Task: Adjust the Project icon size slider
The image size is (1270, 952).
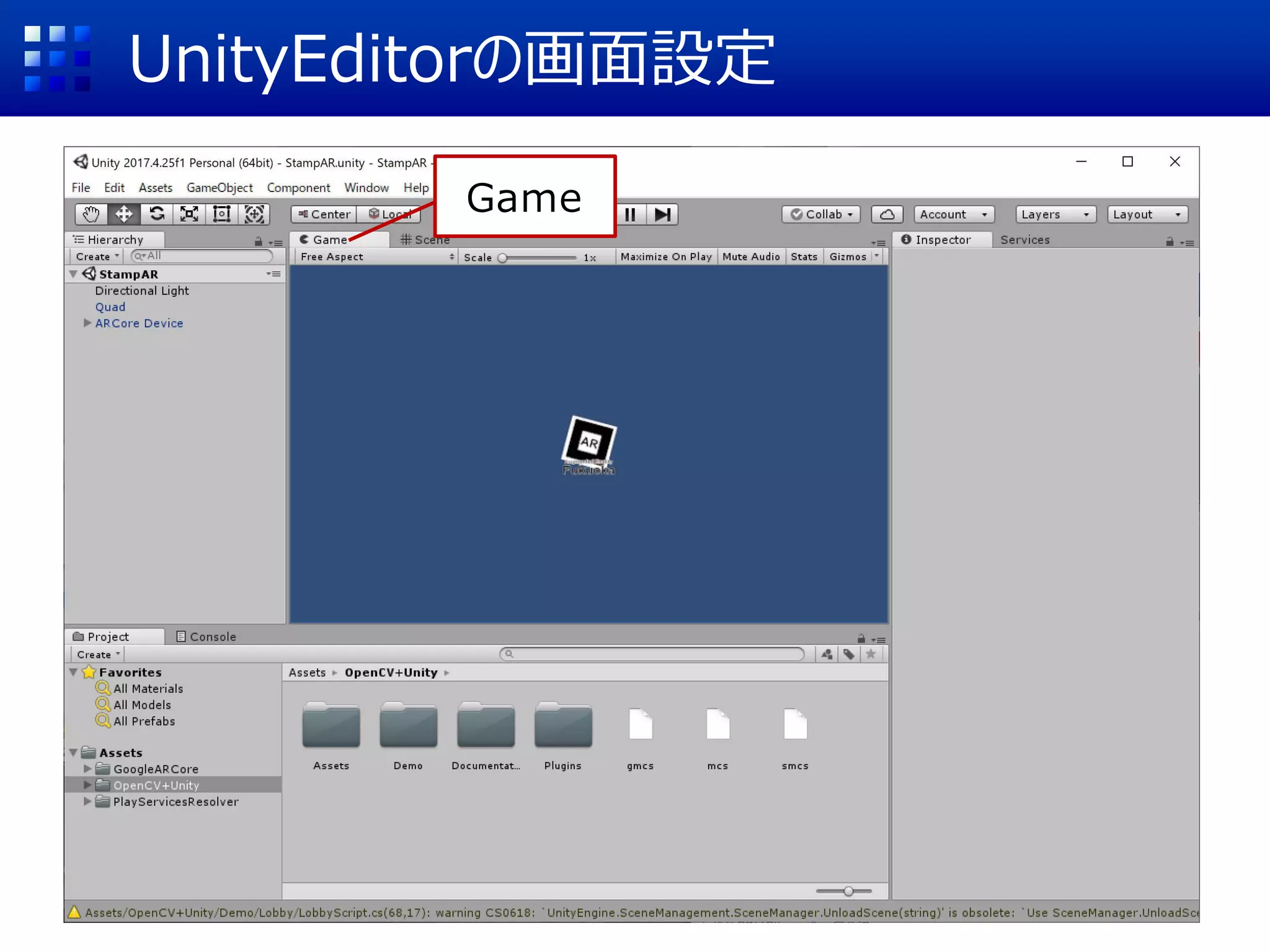Action: click(x=844, y=891)
